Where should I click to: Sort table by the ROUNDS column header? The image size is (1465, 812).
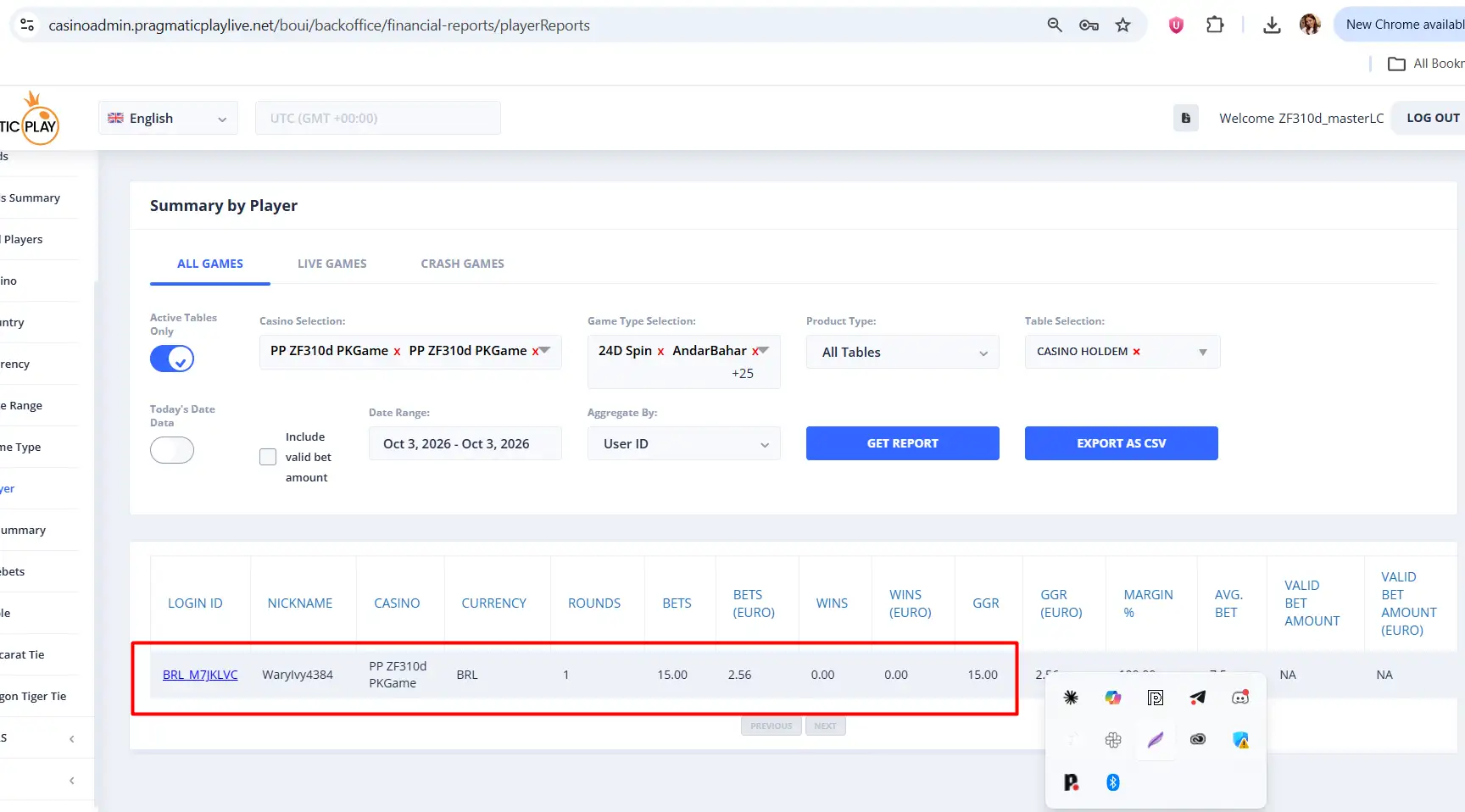(x=594, y=603)
